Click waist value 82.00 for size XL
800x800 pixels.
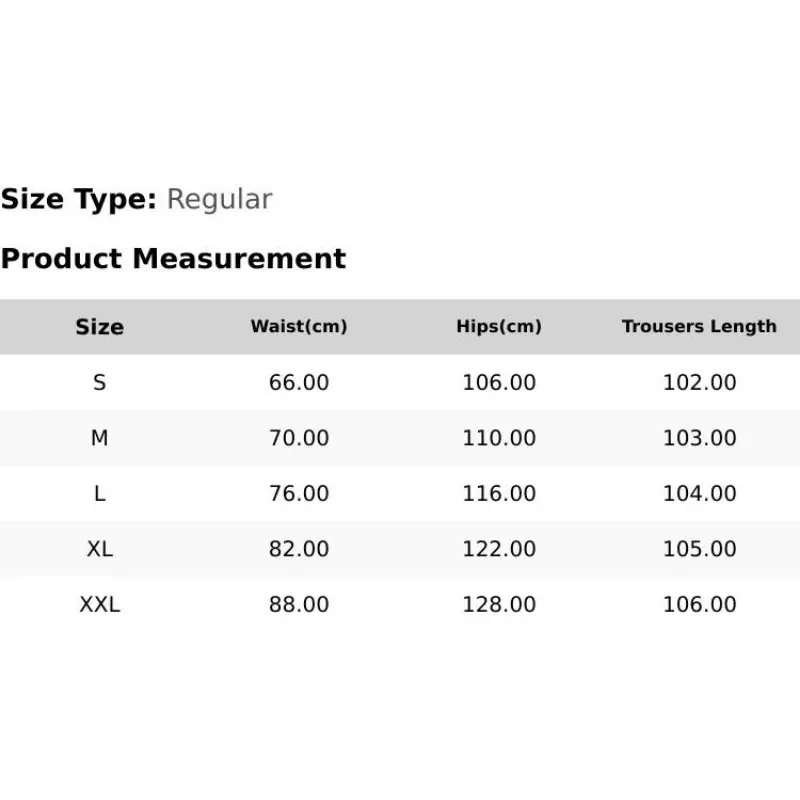tap(299, 549)
